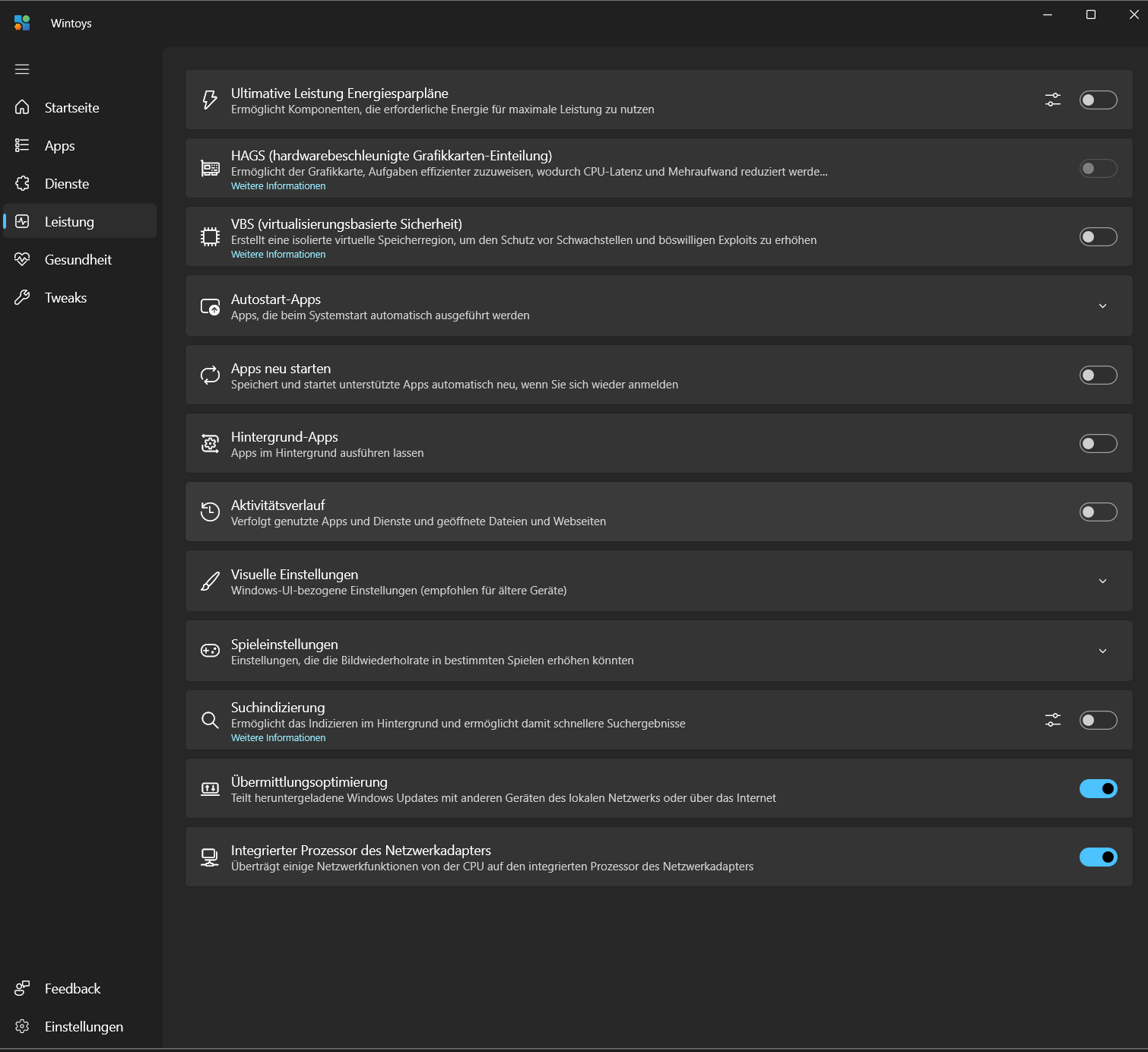The image size is (1148, 1052).
Task: Open search indexing options sliders icon
Action: click(1052, 720)
